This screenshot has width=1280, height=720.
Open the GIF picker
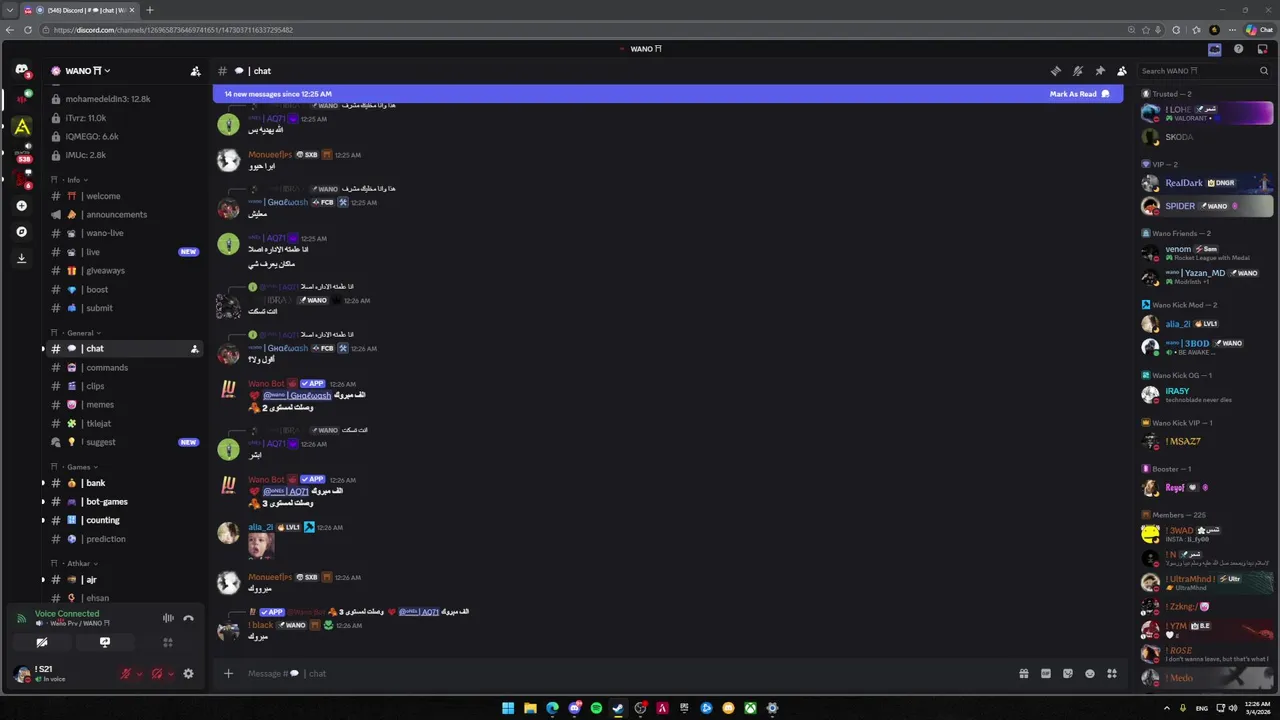click(1046, 674)
